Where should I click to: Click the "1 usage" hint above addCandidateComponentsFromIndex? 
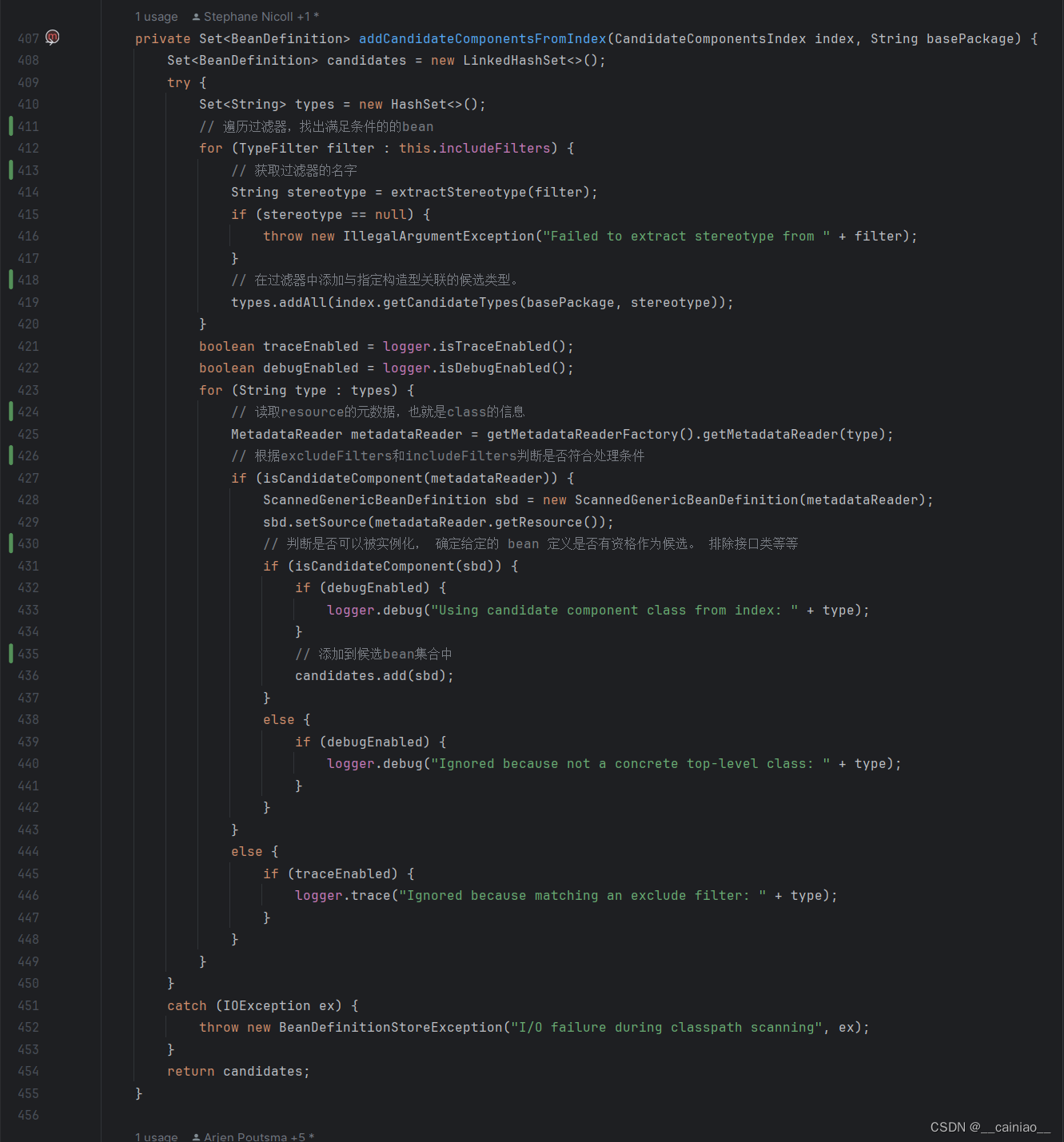pos(157,17)
